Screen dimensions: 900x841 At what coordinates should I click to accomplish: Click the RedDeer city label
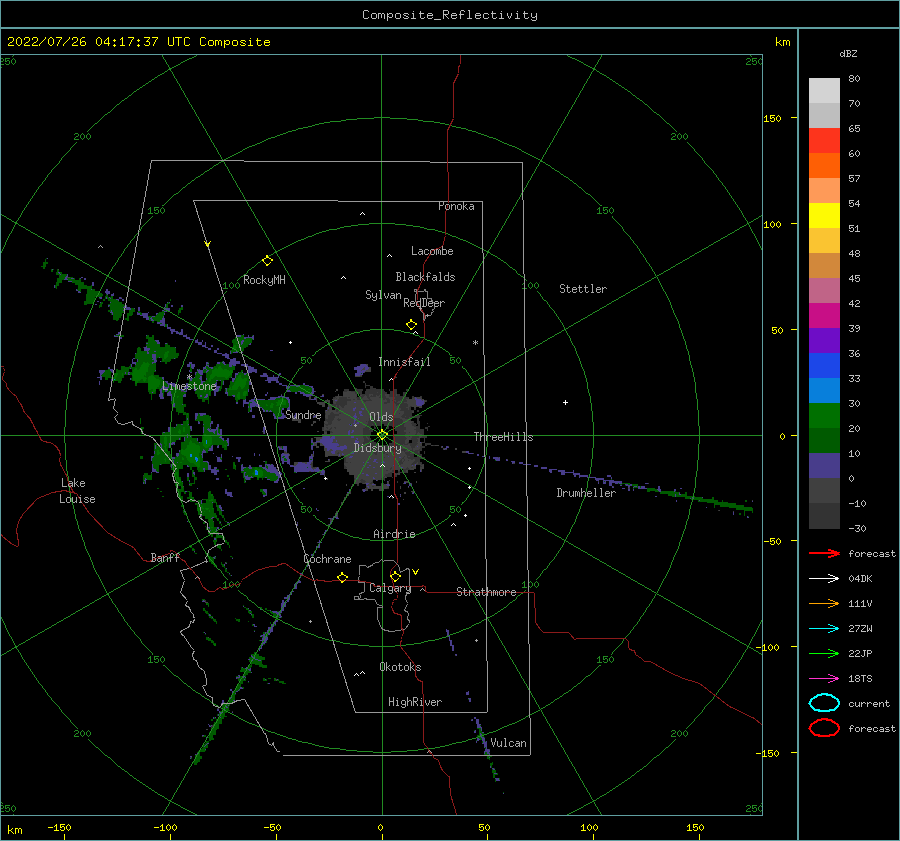tap(424, 303)
